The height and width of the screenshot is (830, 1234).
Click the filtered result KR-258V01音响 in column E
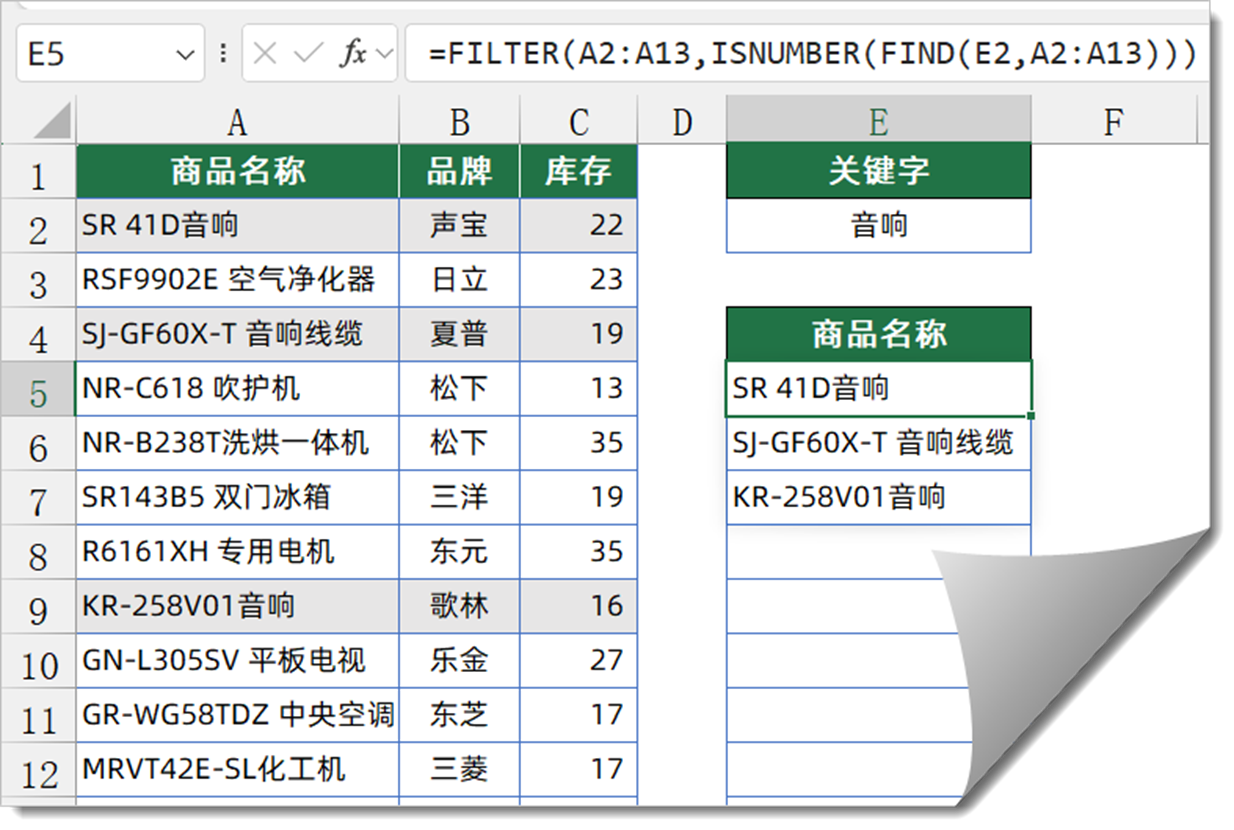(x=878, y=497)
